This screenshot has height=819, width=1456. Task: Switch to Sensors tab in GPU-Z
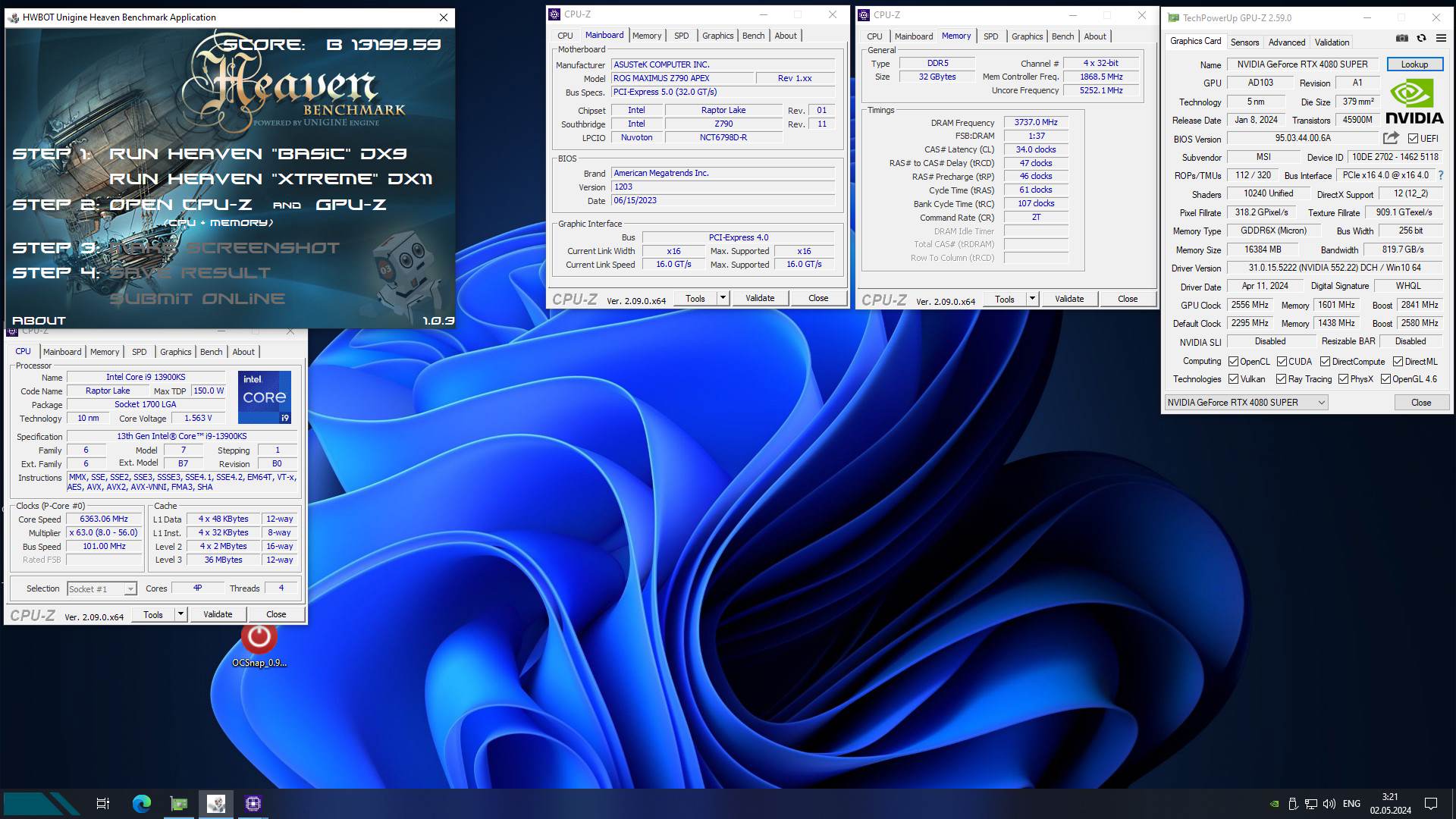[x=1244, y=42]
